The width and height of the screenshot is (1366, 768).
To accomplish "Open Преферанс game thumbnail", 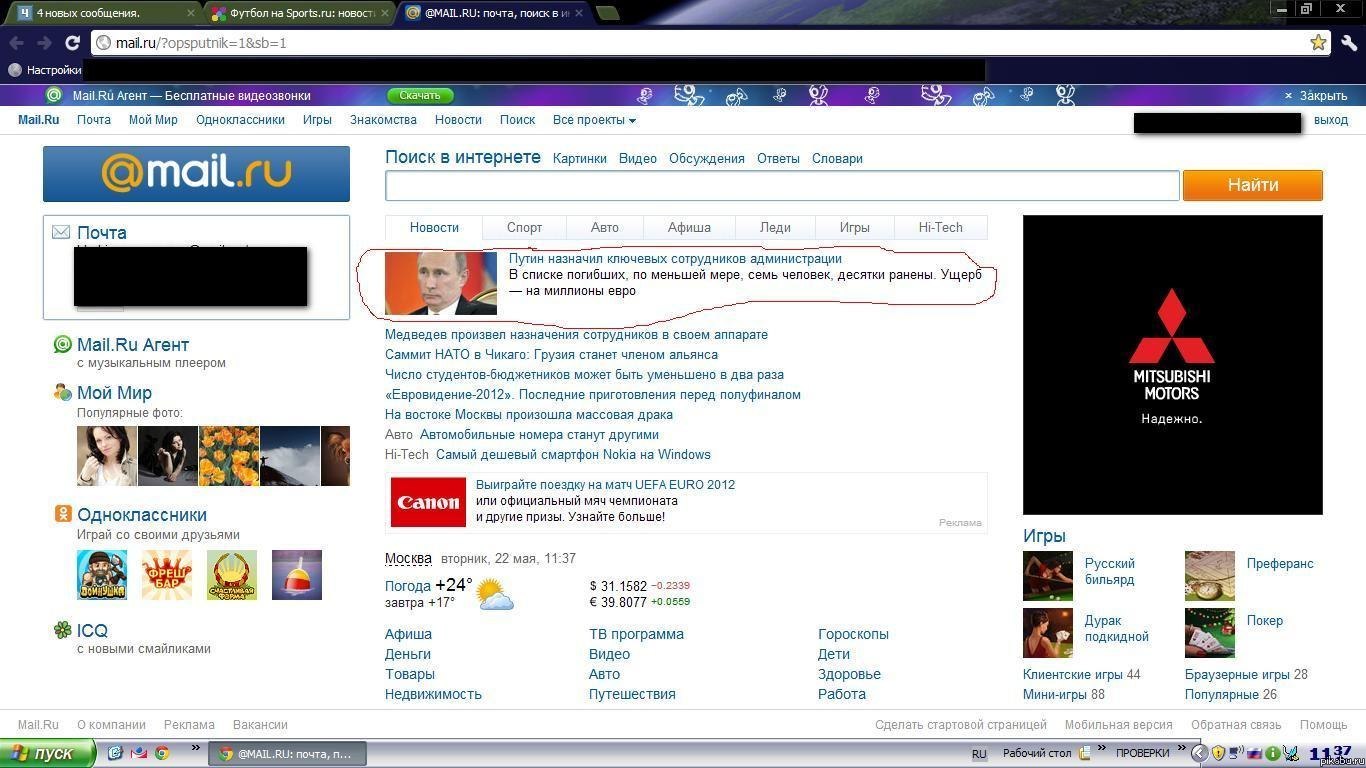I will tap(1210, 576).
